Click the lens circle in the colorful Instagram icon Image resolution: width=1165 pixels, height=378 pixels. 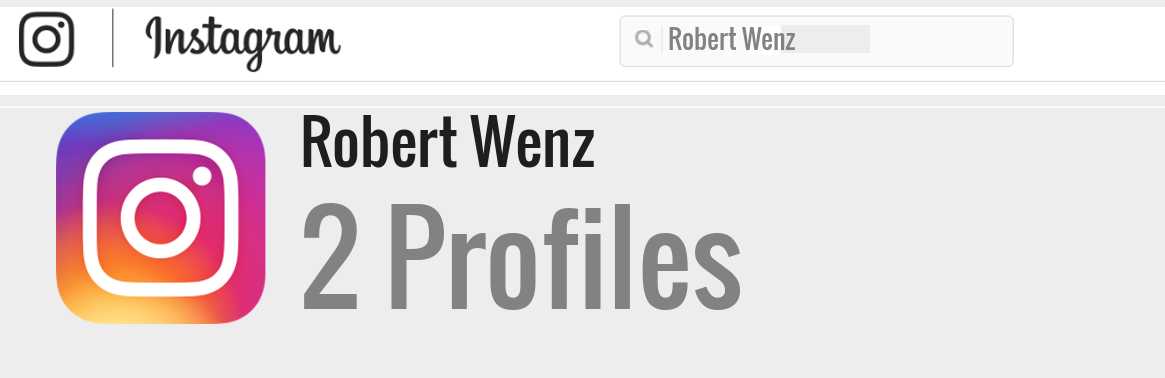(160, 218)
